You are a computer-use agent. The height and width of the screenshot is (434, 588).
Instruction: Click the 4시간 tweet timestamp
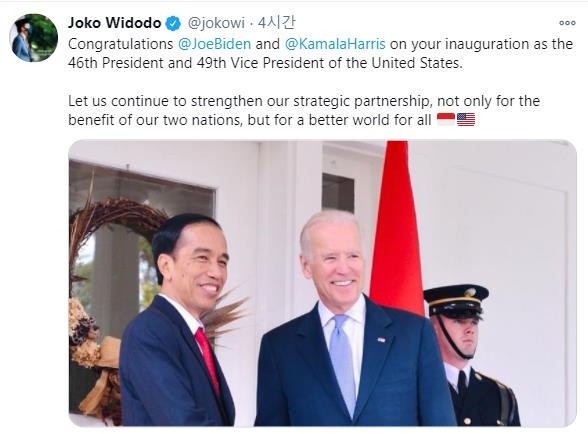277,23
